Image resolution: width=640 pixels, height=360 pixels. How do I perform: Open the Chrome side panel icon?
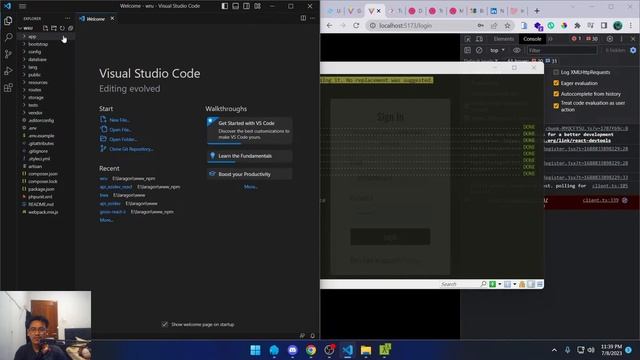tap(604, 25)
